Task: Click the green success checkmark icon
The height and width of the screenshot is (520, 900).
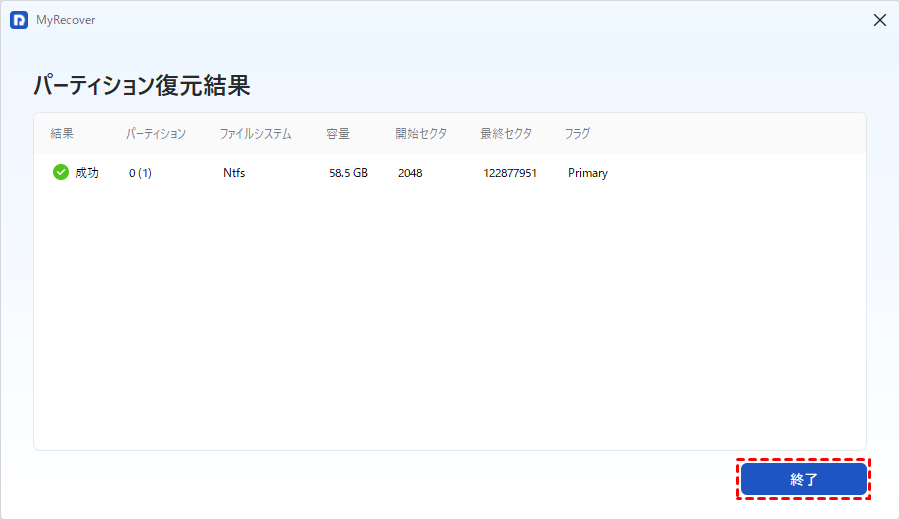Action: (x=61, y=172)
